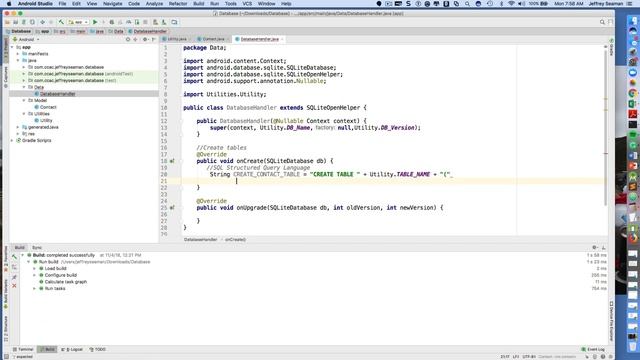
Task: Click the build panel settings gear icon
Action: [x=595, y=247]
